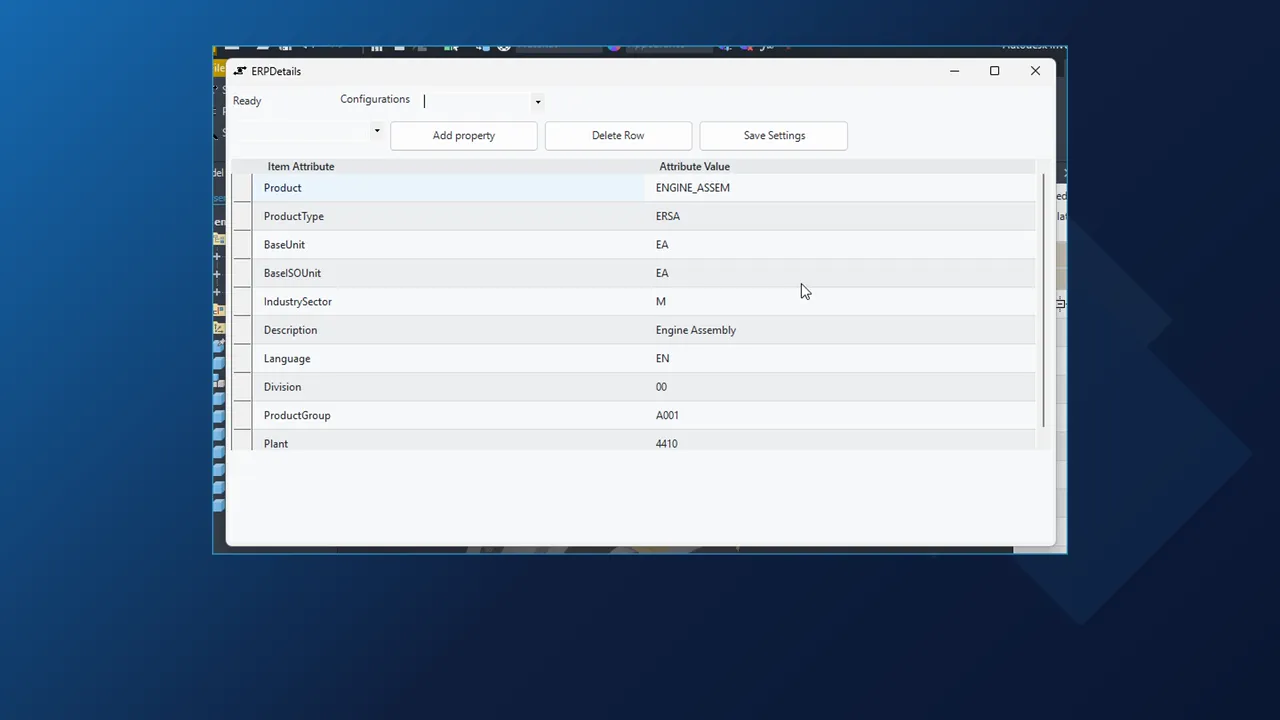Viewport: 1280px width, 720px height.
Task: Click the Delete Row button
Action: (x=618, y=136)
